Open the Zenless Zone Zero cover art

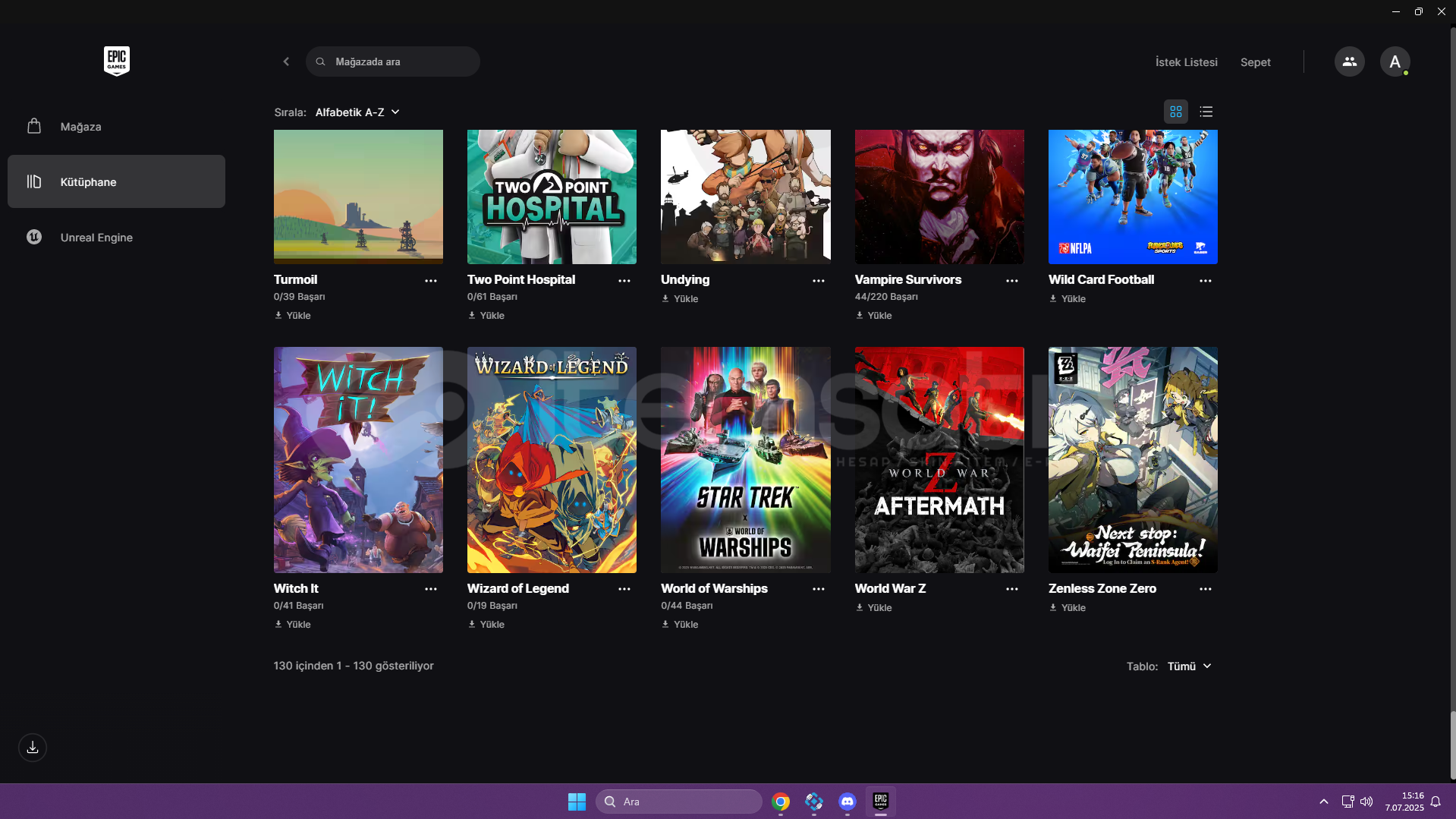(x=1133, y=460)
